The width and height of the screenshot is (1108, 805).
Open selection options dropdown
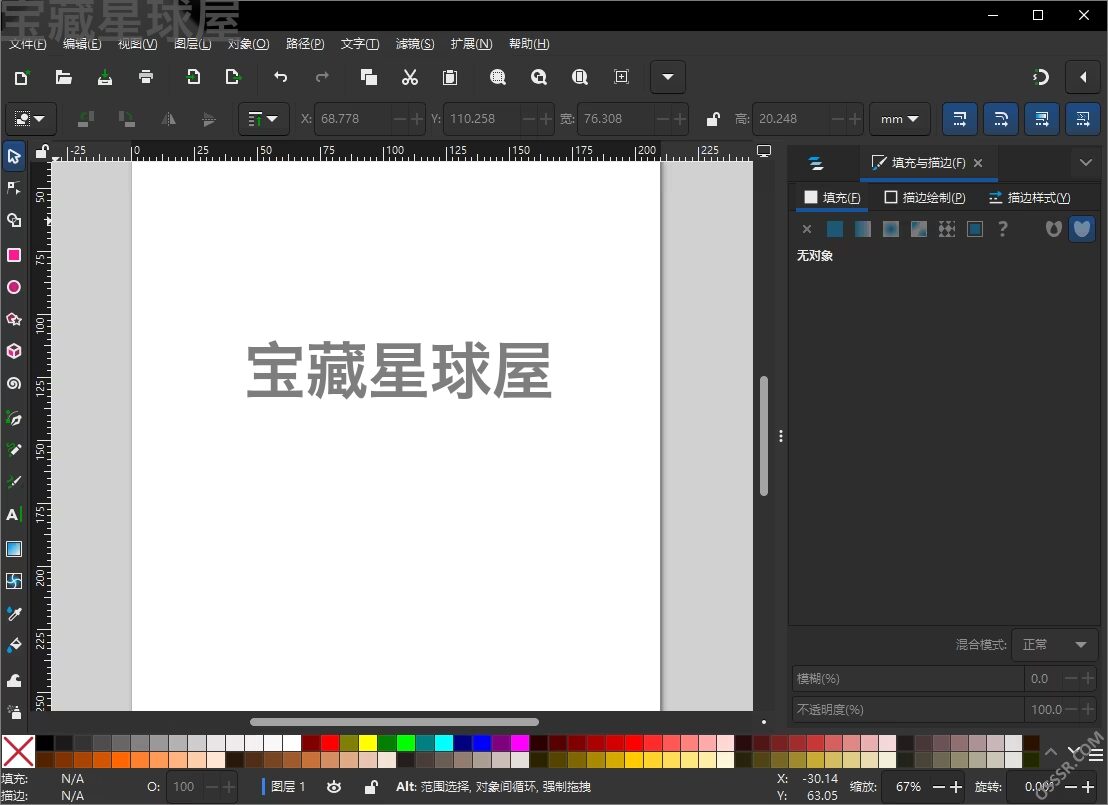(30, 119)
